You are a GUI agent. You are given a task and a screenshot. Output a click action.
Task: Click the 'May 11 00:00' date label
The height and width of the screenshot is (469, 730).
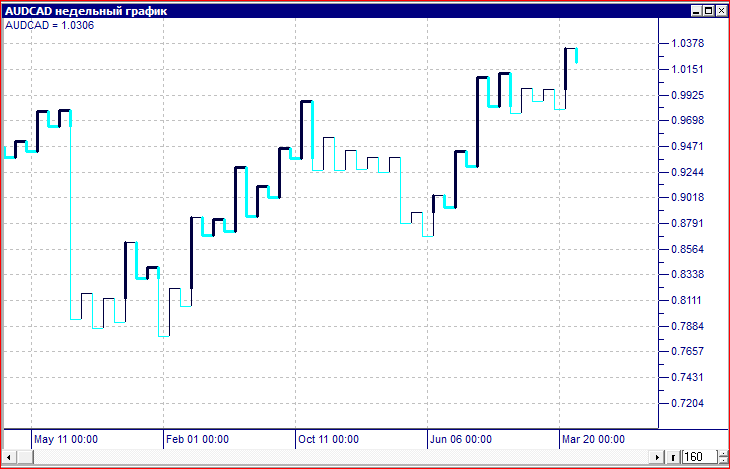66,439
